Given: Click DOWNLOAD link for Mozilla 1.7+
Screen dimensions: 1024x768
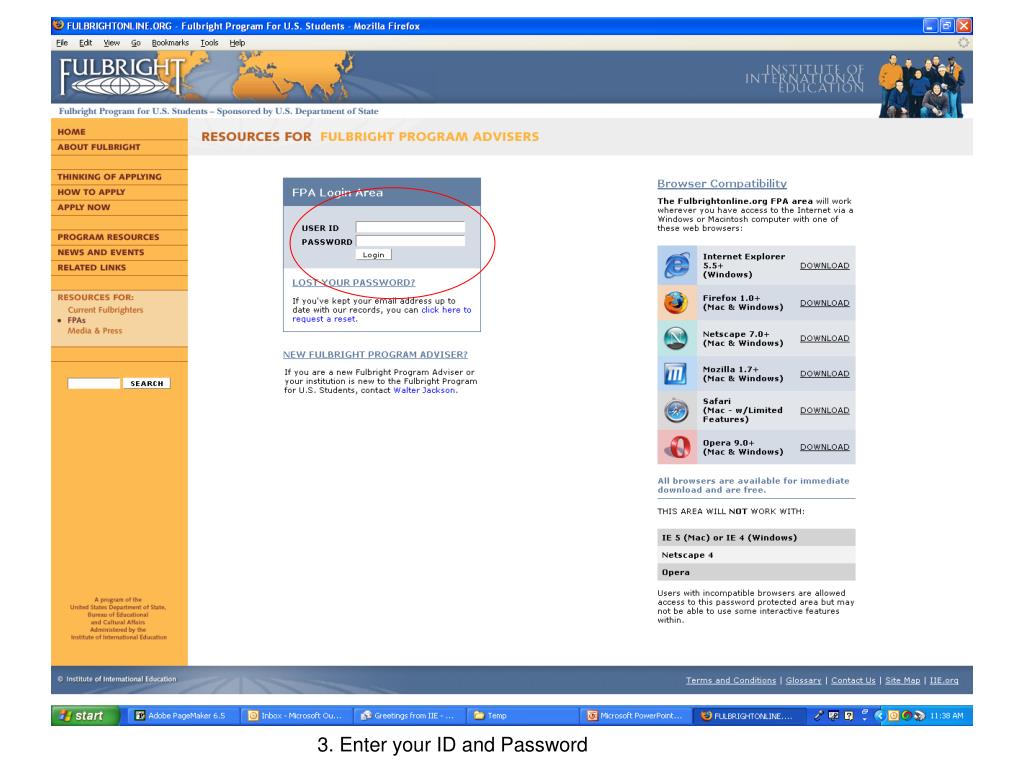Looking at the screenshot, I should pos(825,374).
